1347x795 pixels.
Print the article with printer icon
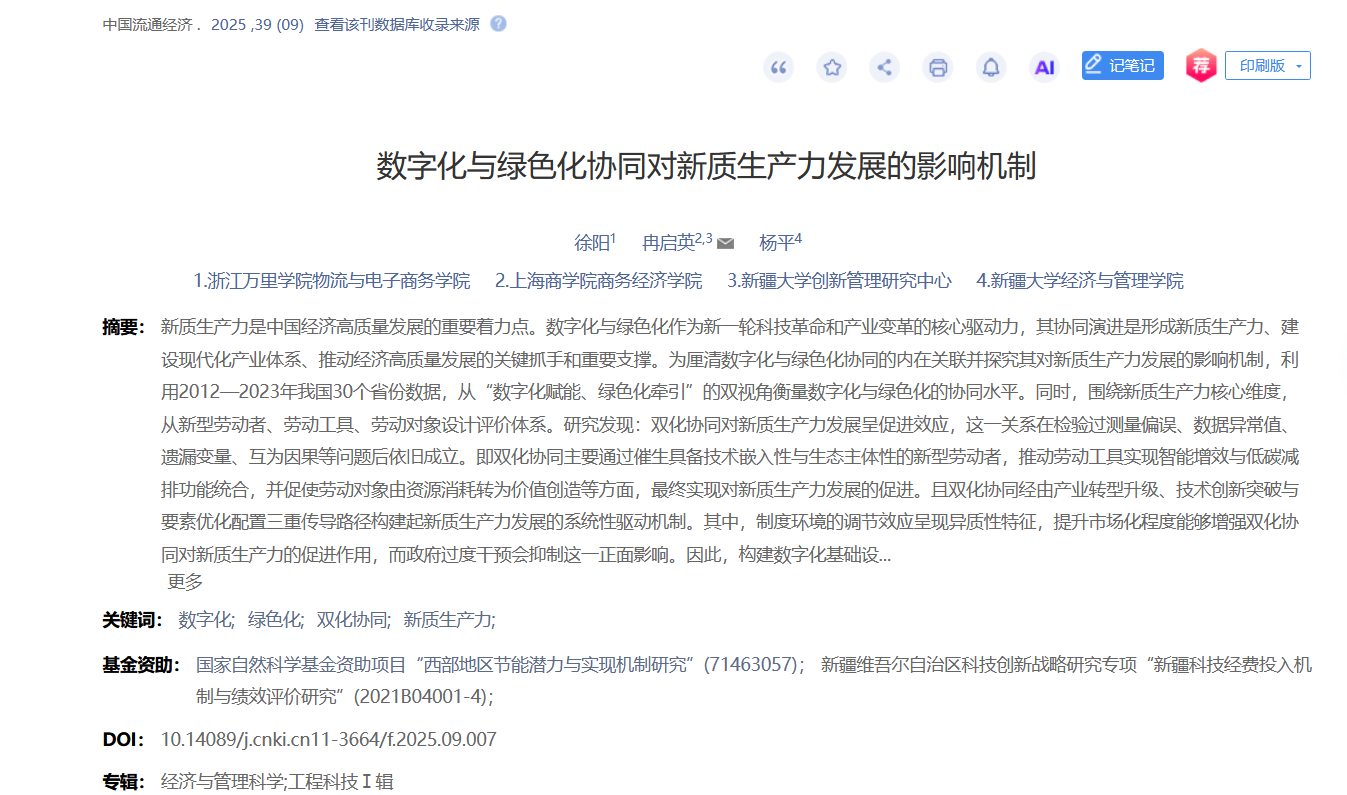[938, 67]
